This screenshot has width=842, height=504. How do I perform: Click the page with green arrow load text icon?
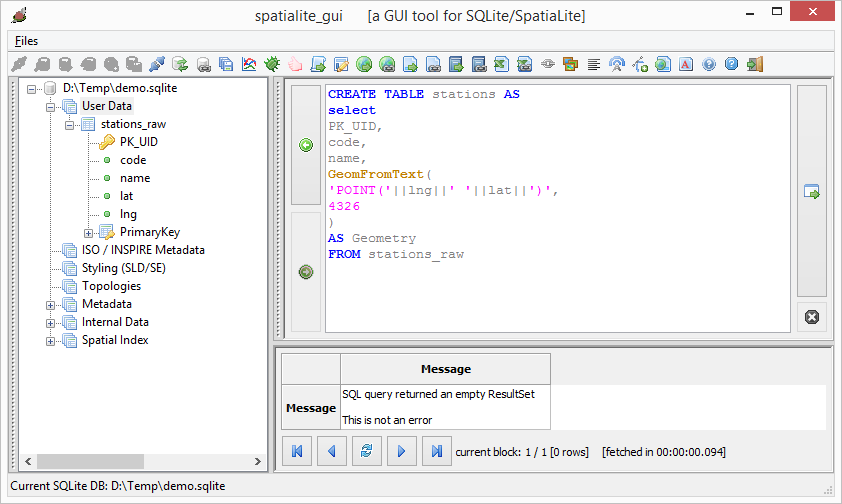410,64
